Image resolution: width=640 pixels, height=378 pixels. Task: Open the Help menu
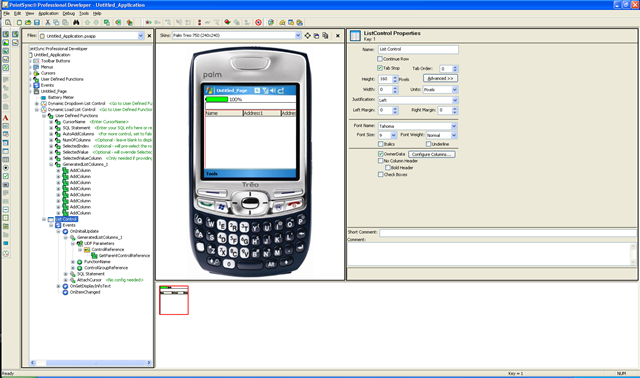coord(97,13)
